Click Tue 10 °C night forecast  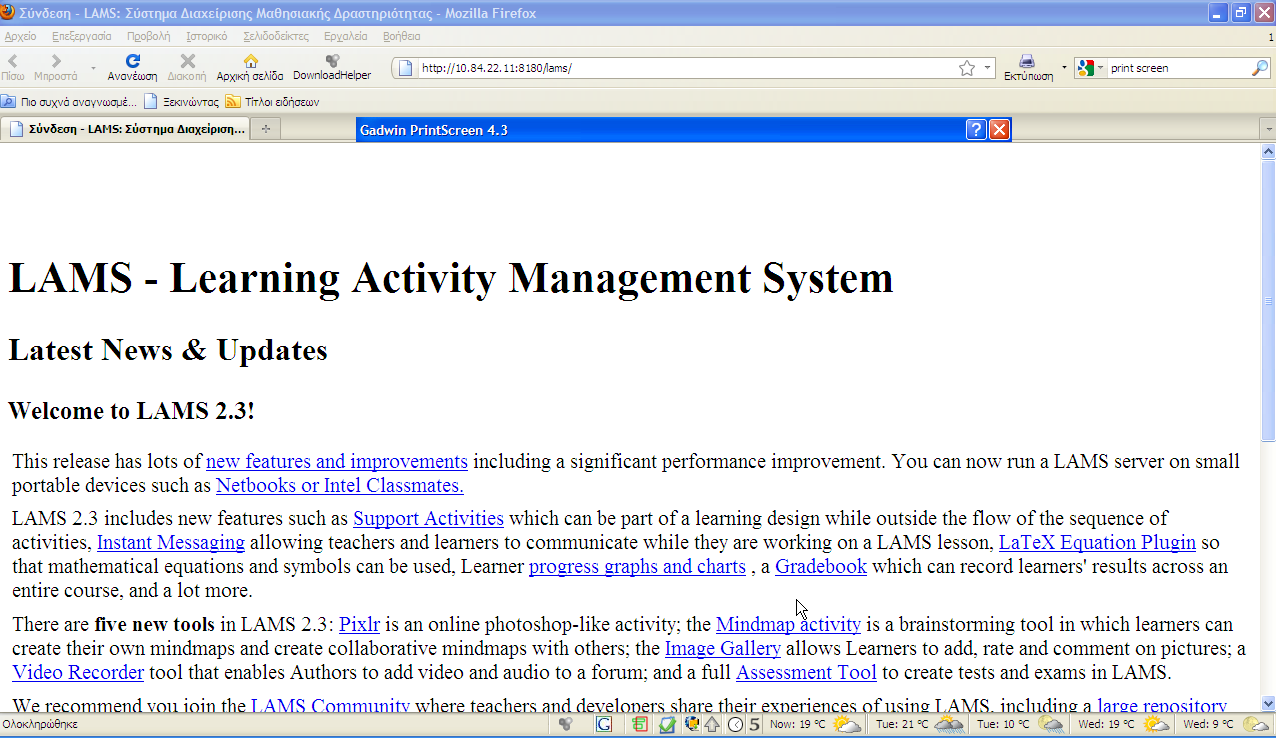pos(1021,724)
